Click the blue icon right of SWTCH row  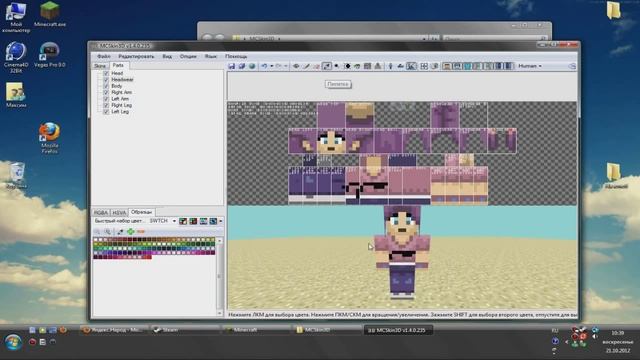tap(213, 221)
